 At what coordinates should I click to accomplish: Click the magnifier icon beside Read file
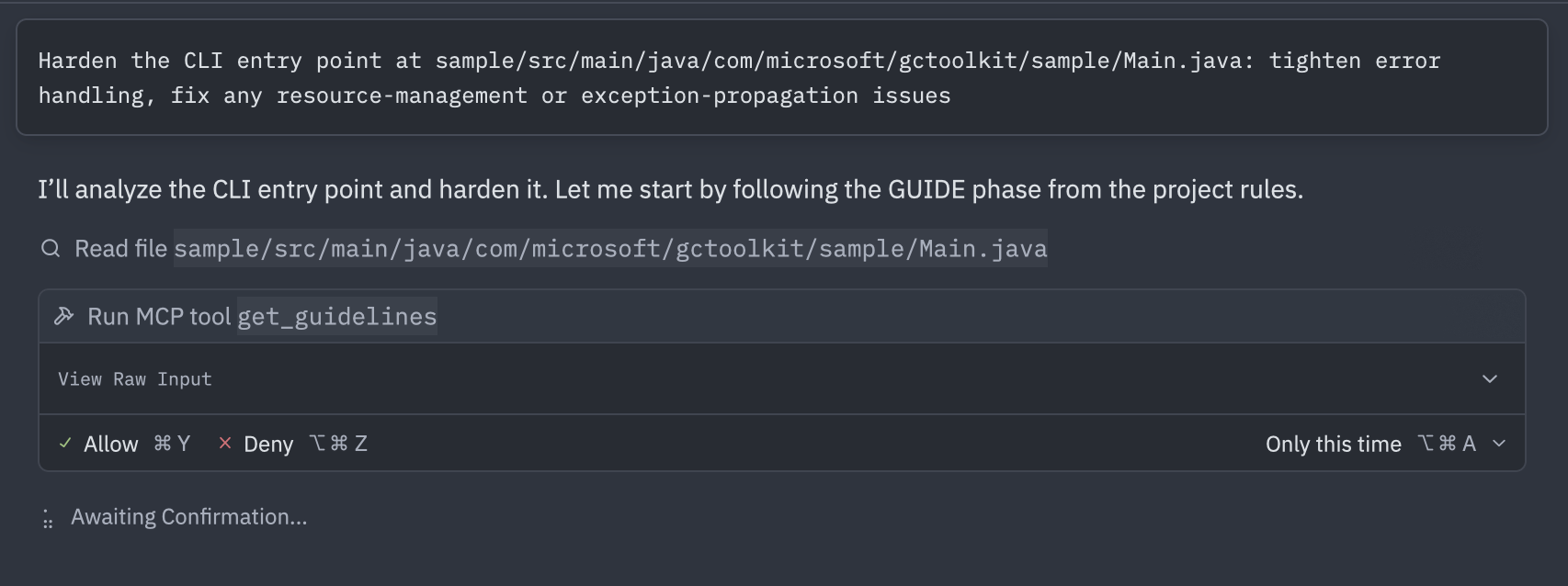tap(51, 248)
